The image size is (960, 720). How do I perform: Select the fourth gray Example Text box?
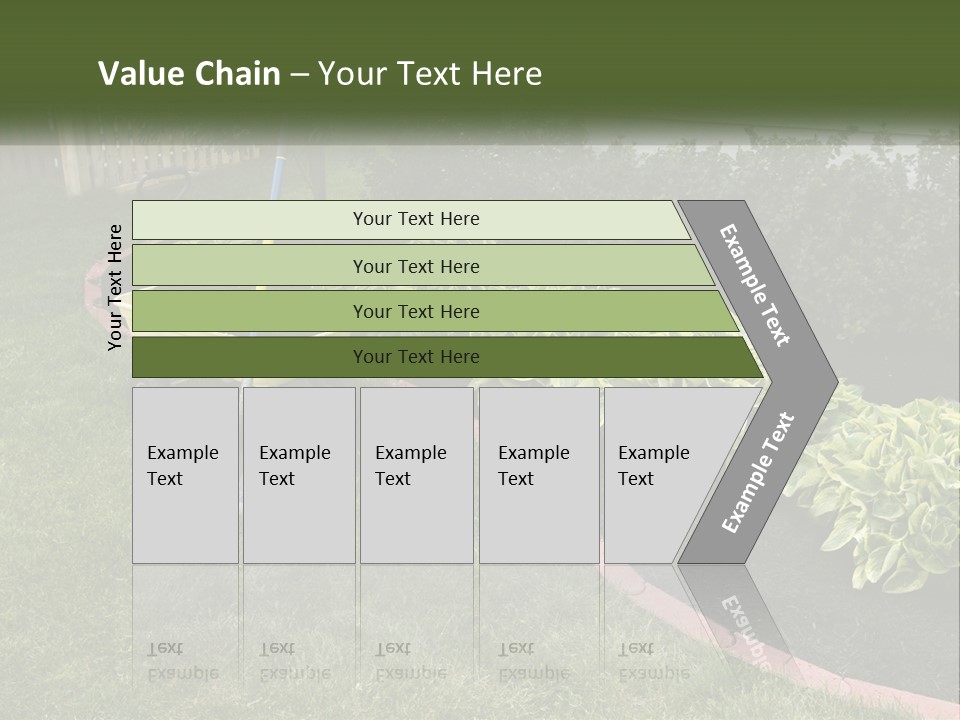pyautogui.click(x=539, y=475)
